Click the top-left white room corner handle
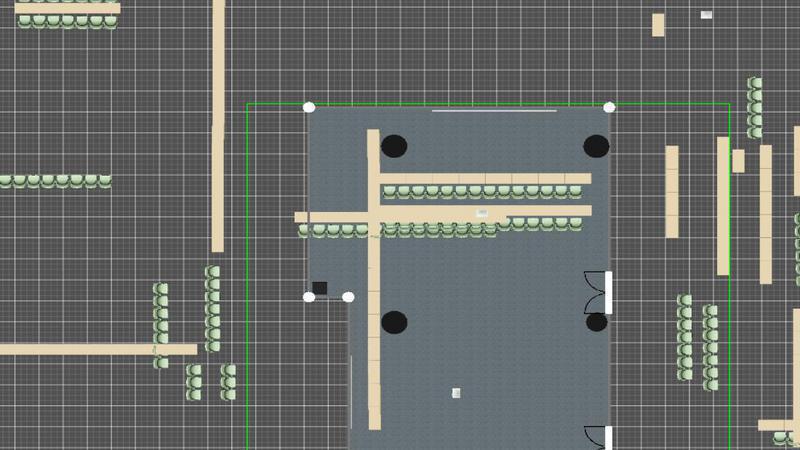Screen dimensions: 800x450 pos(309,107)
